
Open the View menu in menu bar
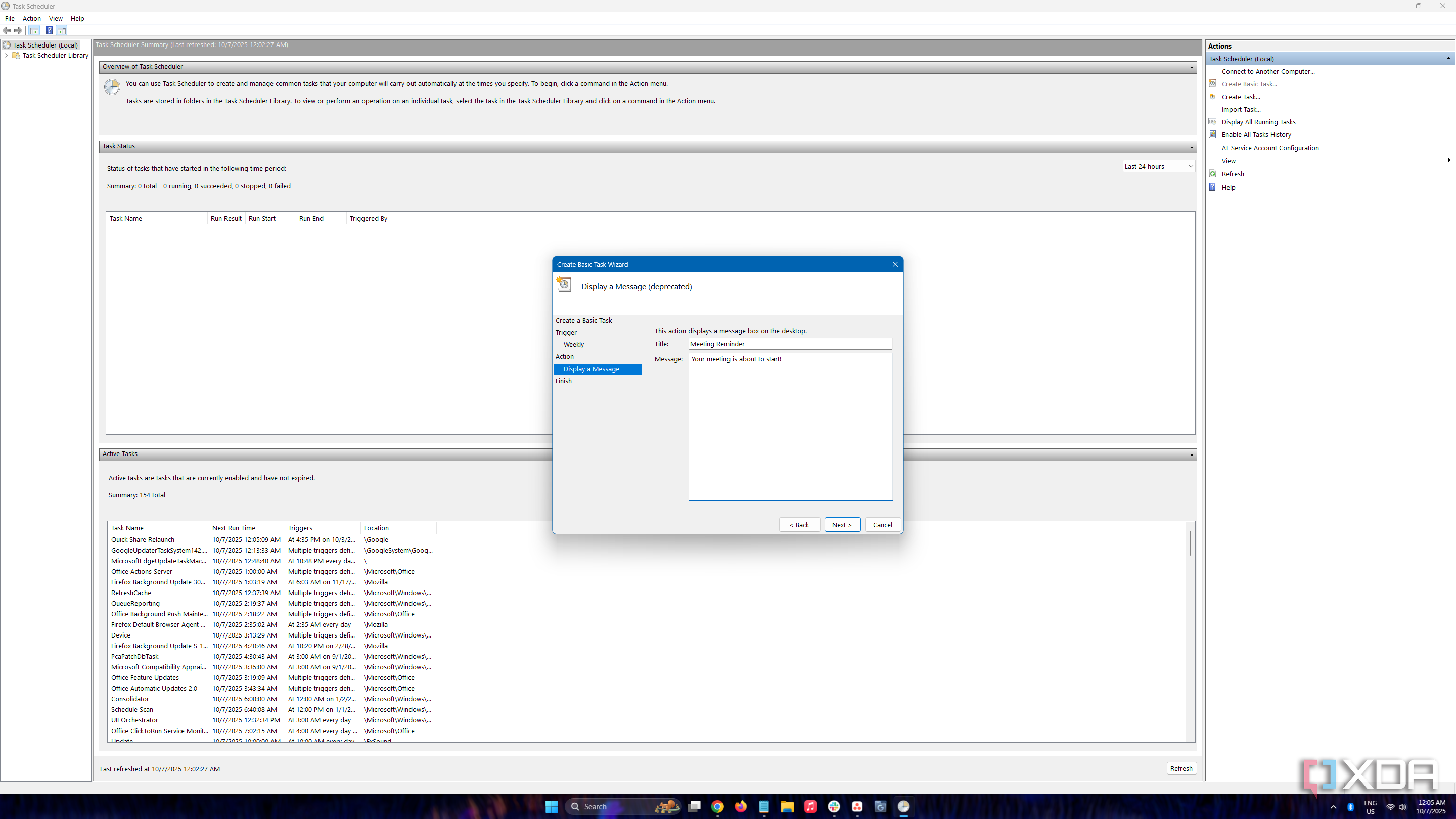[x=56, y=18]
